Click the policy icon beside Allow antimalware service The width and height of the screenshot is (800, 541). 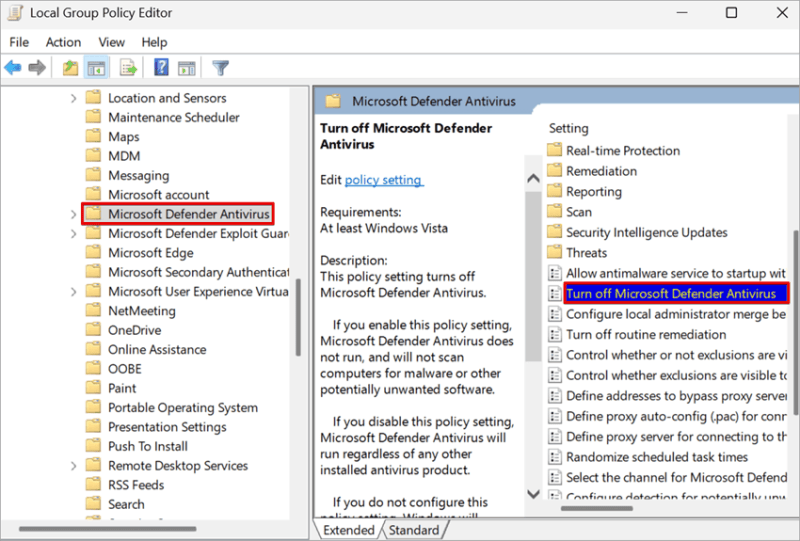554,273
